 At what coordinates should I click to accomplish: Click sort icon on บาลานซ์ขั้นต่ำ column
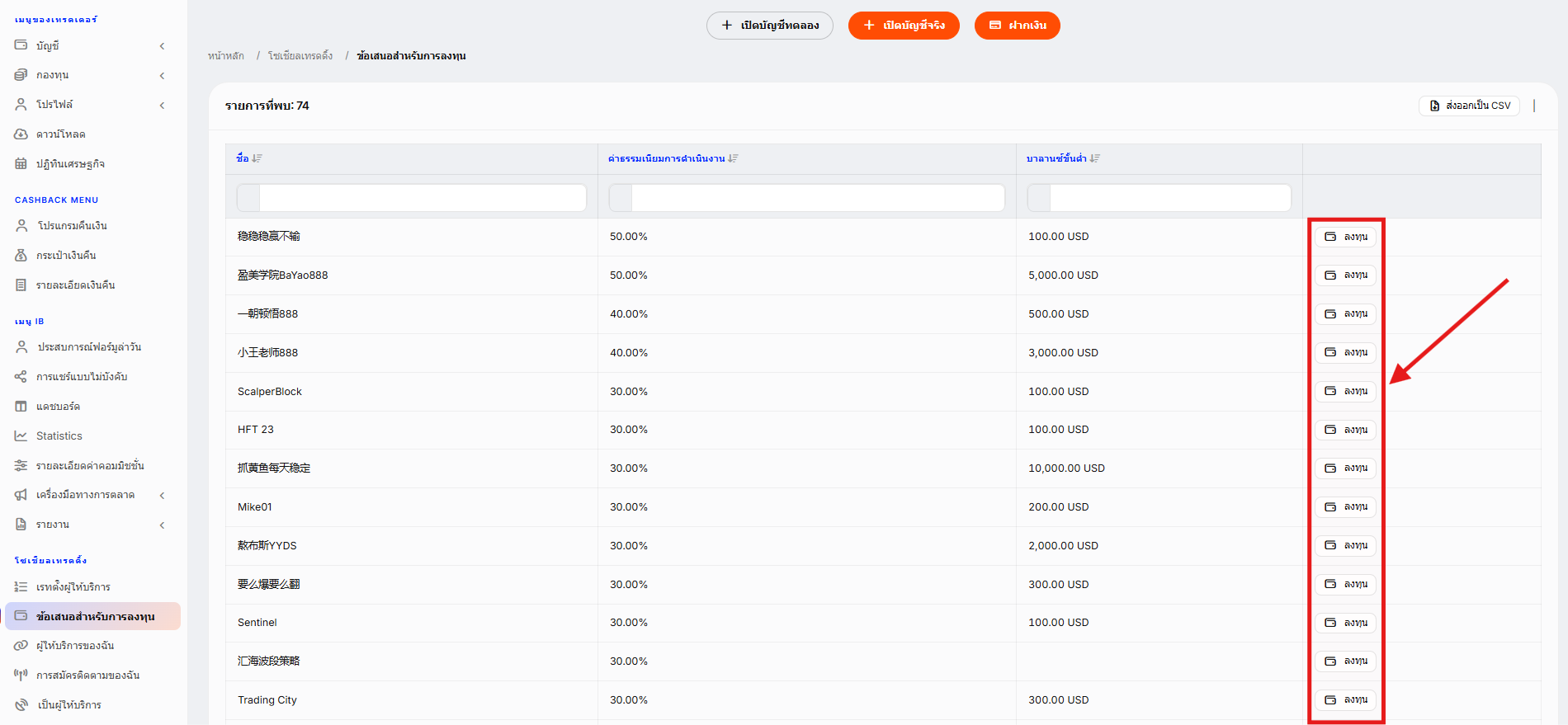point(1094,158)
